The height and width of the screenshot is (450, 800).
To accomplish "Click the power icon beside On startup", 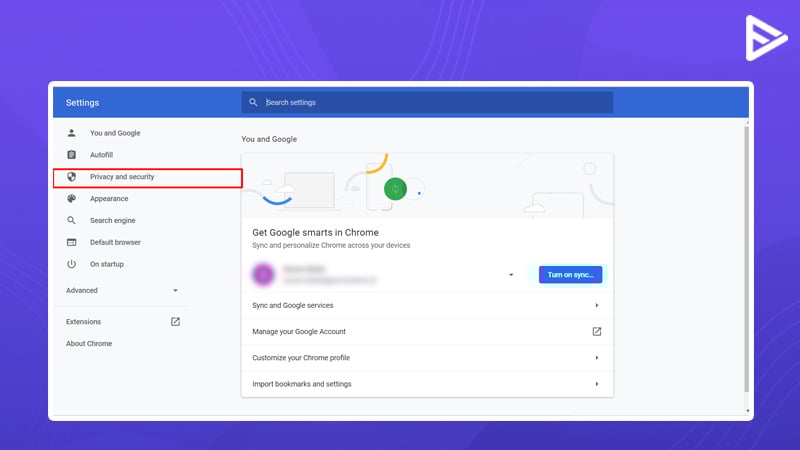I will (x=71, y=264).
